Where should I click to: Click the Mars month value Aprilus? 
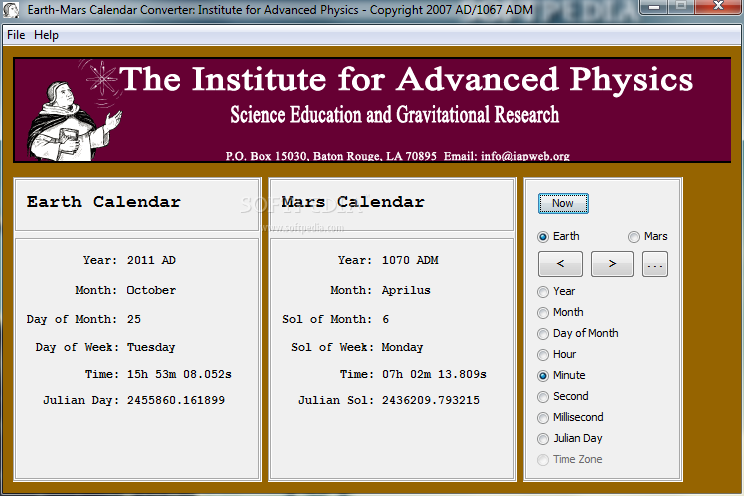tap(406, 290)
